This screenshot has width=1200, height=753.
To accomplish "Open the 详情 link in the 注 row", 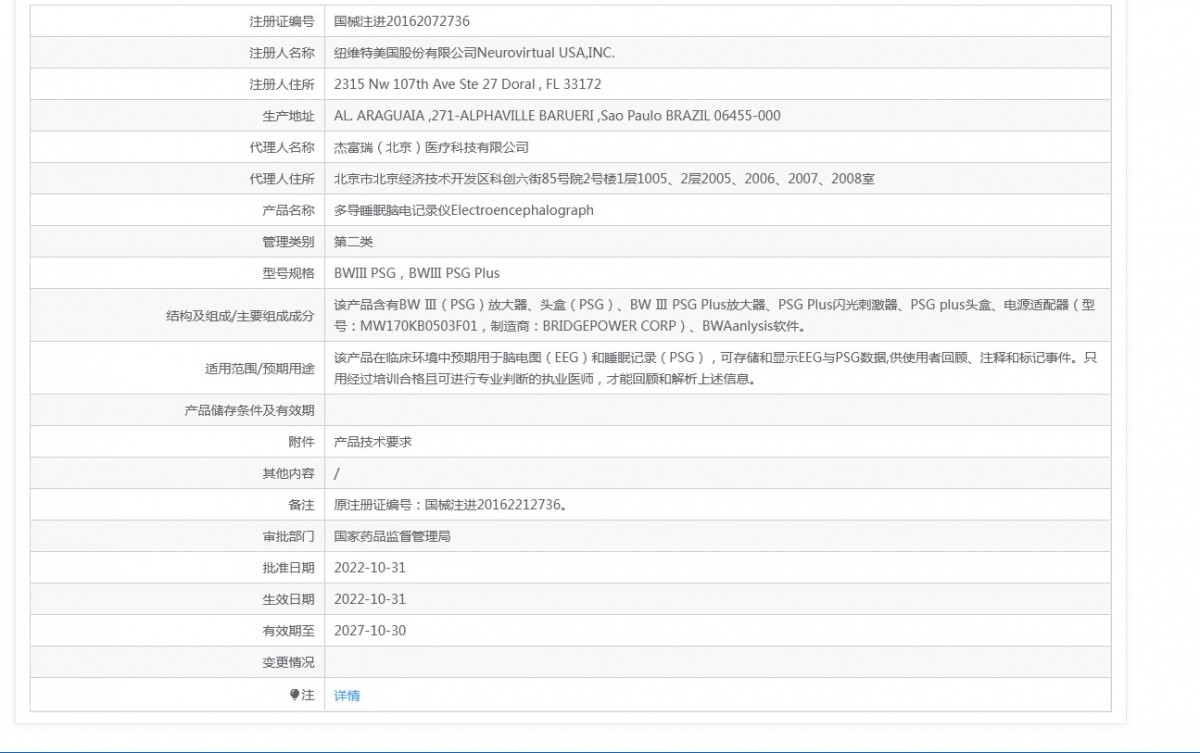I will (x=346, y=695).
